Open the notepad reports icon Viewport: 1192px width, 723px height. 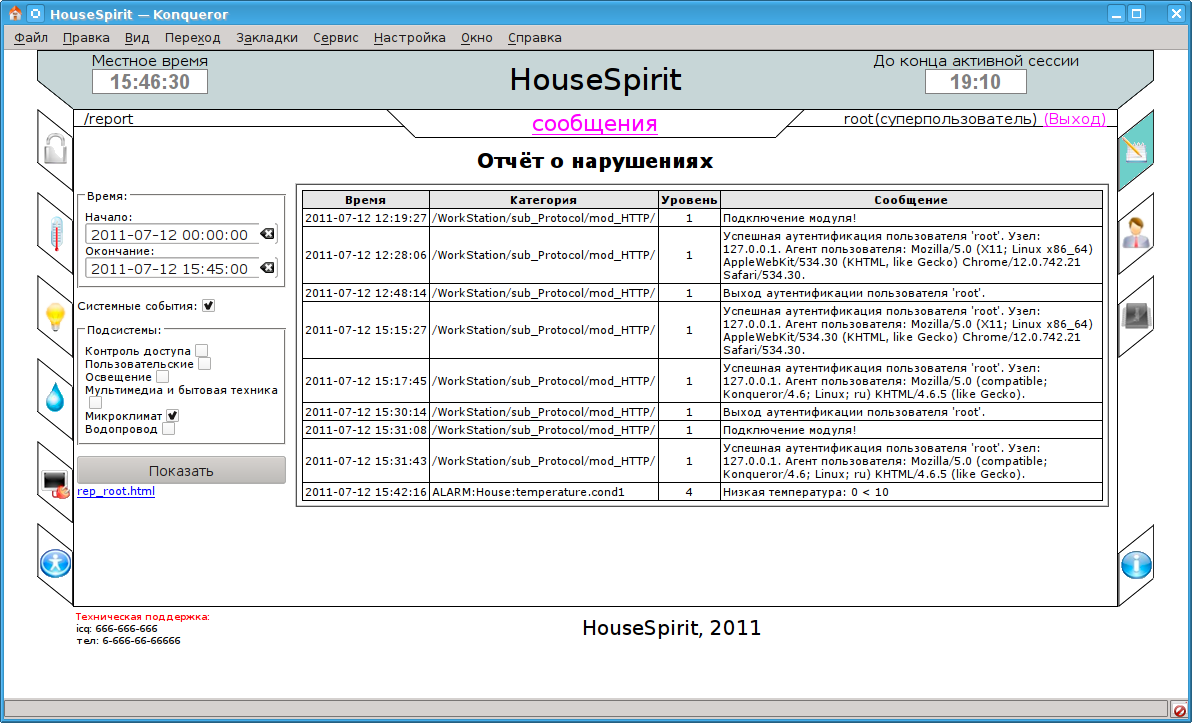click(x=1136, y=150)
